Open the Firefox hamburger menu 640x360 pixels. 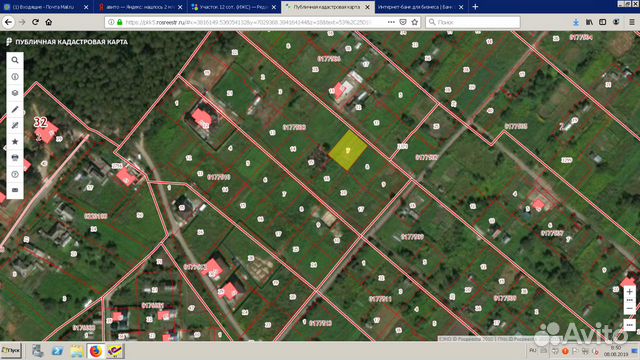point(632,22)
